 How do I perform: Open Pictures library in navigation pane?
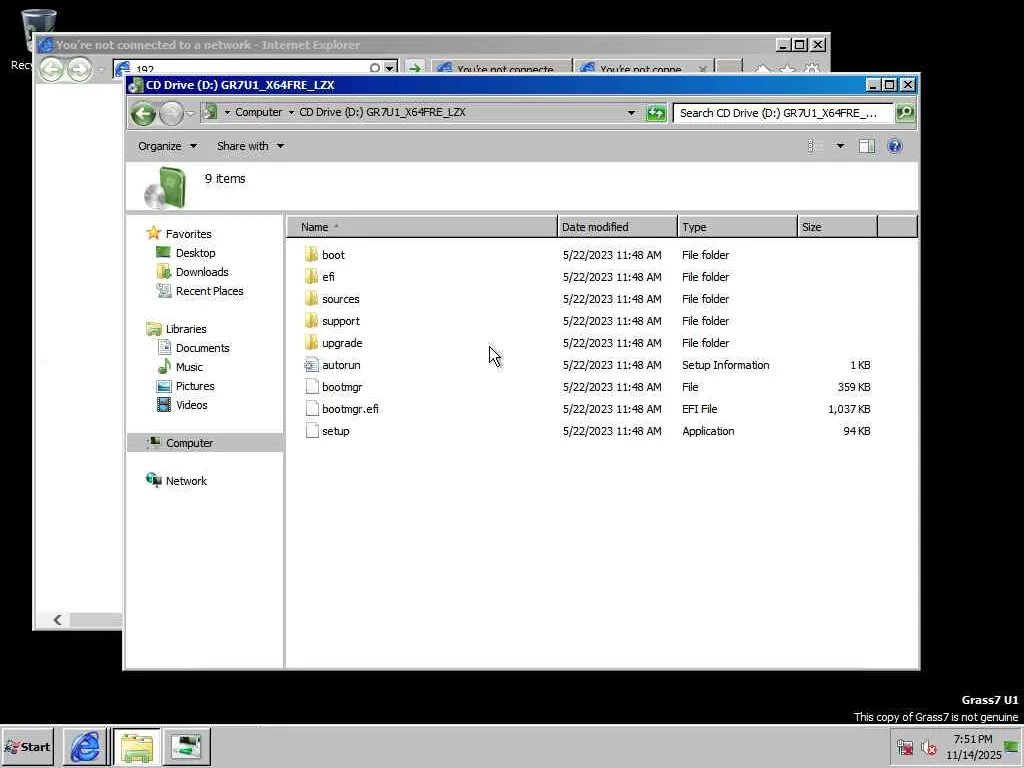pos(195,386)
